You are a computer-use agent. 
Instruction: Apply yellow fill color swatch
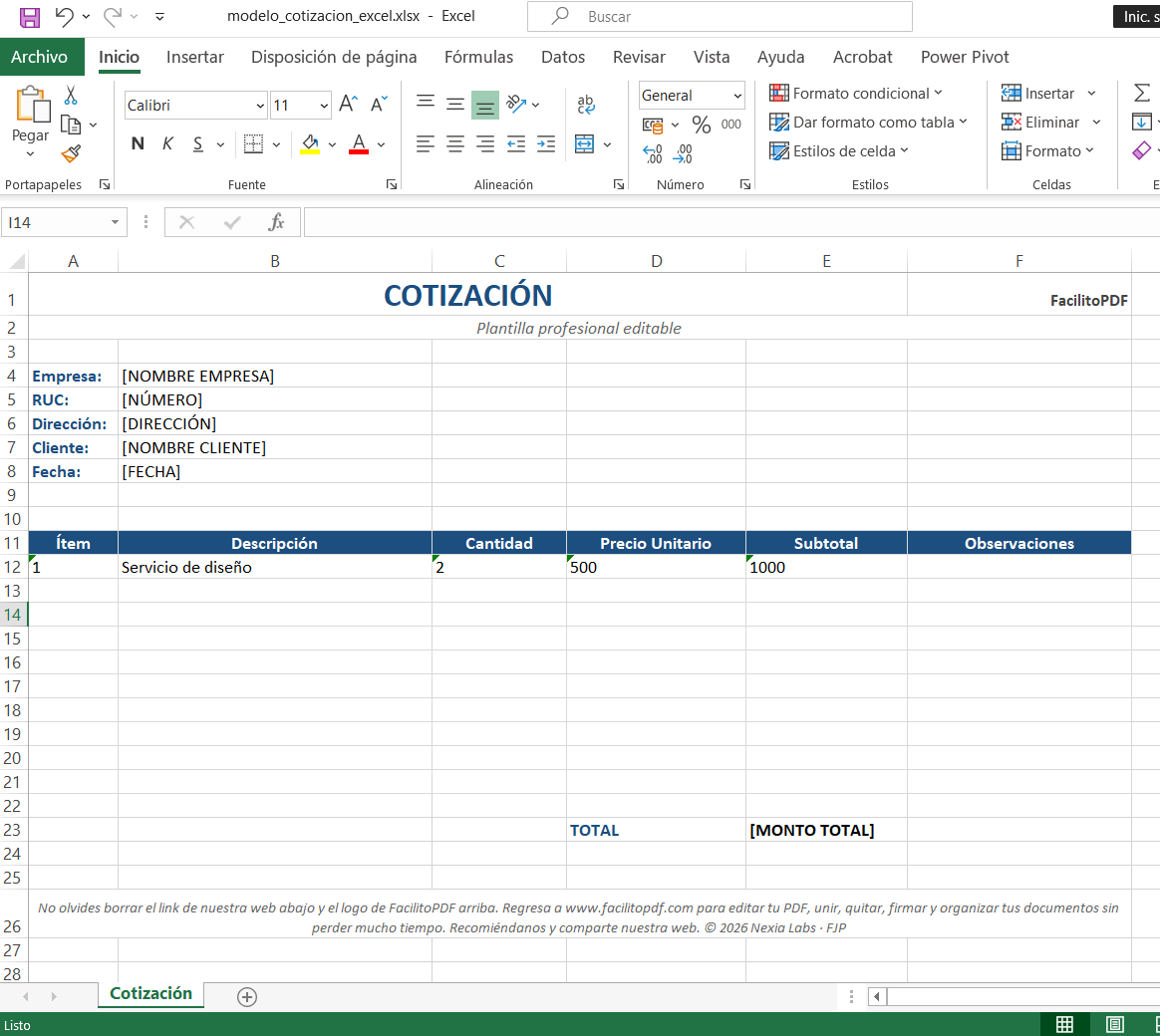tap(311, 144)
